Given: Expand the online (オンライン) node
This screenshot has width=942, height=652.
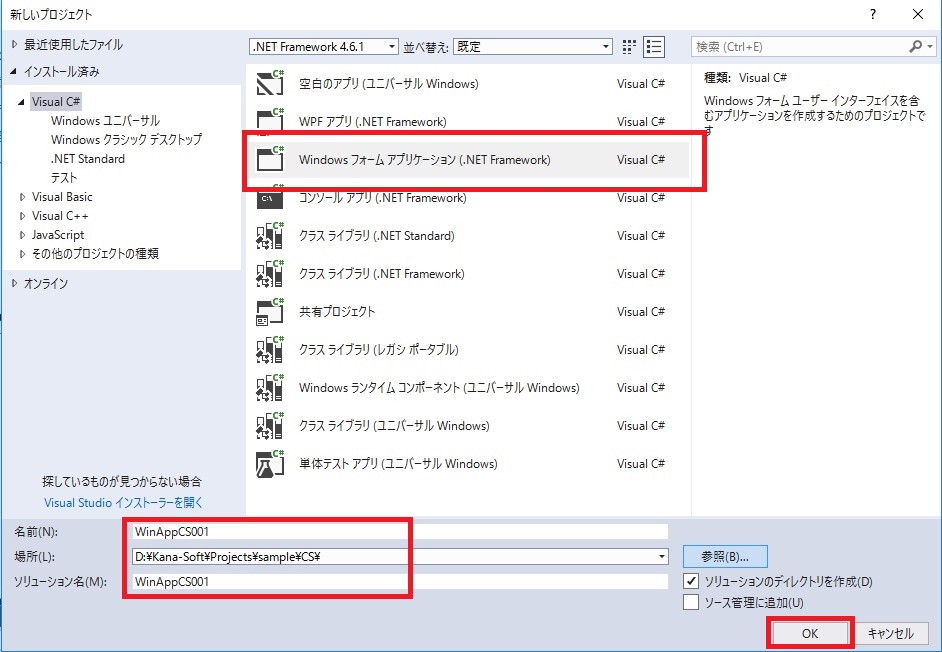Looking at the screenshot, I should (15, 284).
